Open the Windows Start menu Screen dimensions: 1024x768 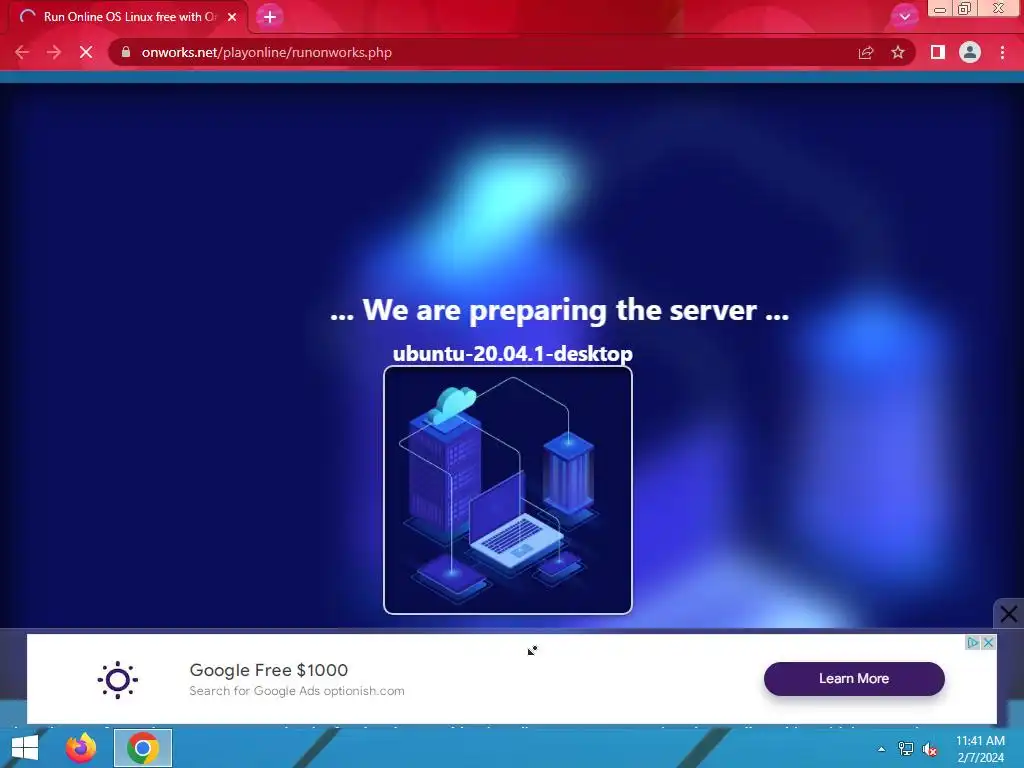[x=25, y=748]
